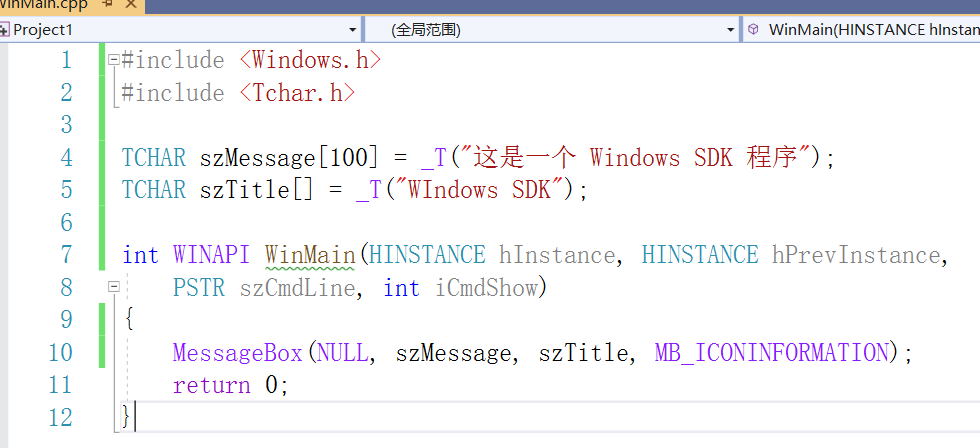Click the int return type on line 7

tap(141, 255)
